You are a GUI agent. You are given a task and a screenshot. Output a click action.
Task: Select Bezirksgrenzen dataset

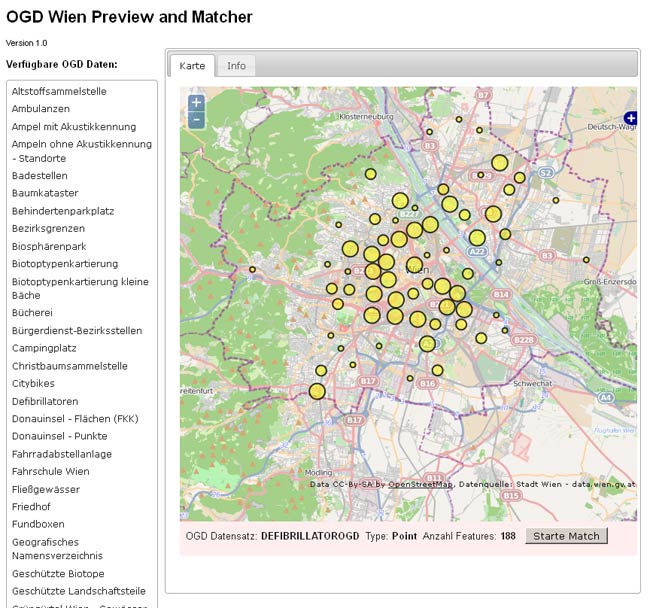(x=48, y=228)
